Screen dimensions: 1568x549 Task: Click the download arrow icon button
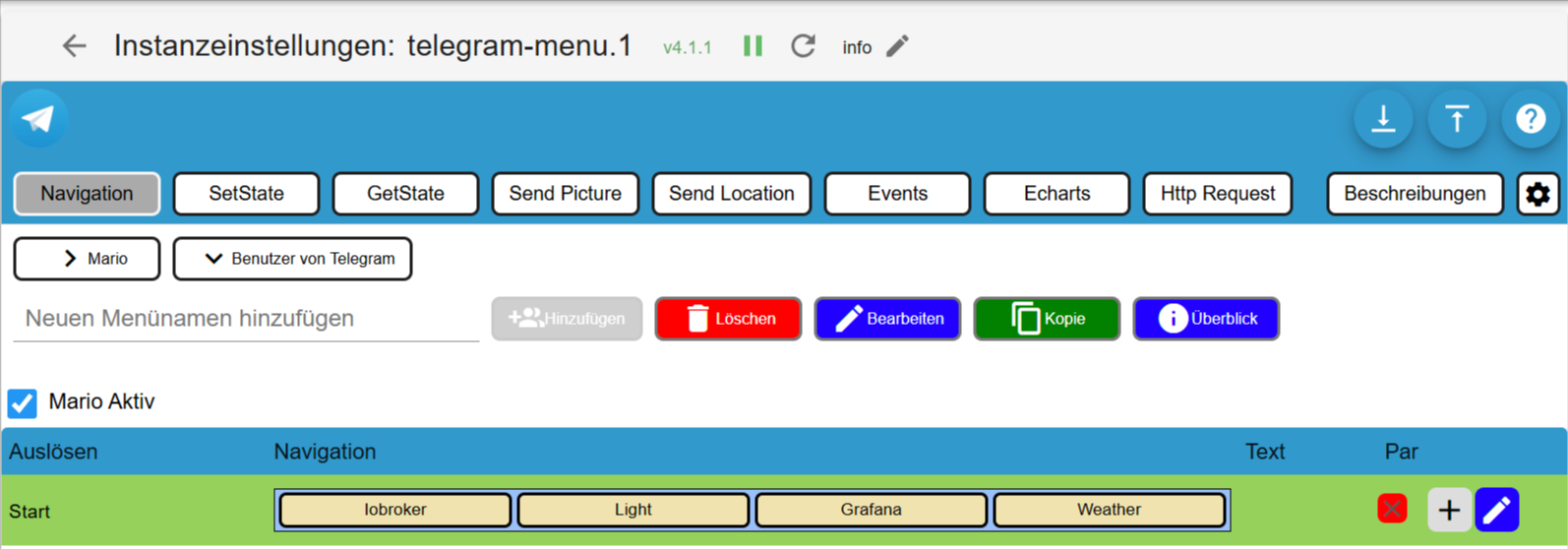click(1383, 119)
